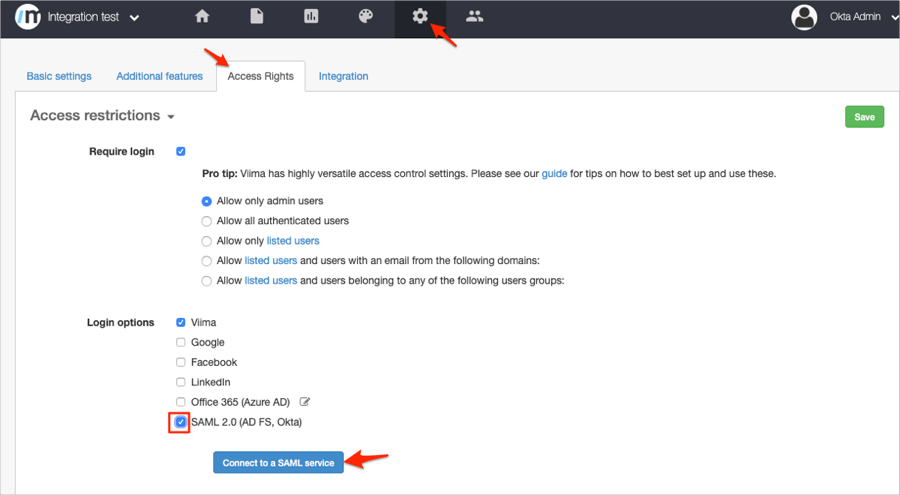The image size is (900, 495).
Task: Uncheck the SAML 2.0 login checkbox
Action: (x=181, y=422)
